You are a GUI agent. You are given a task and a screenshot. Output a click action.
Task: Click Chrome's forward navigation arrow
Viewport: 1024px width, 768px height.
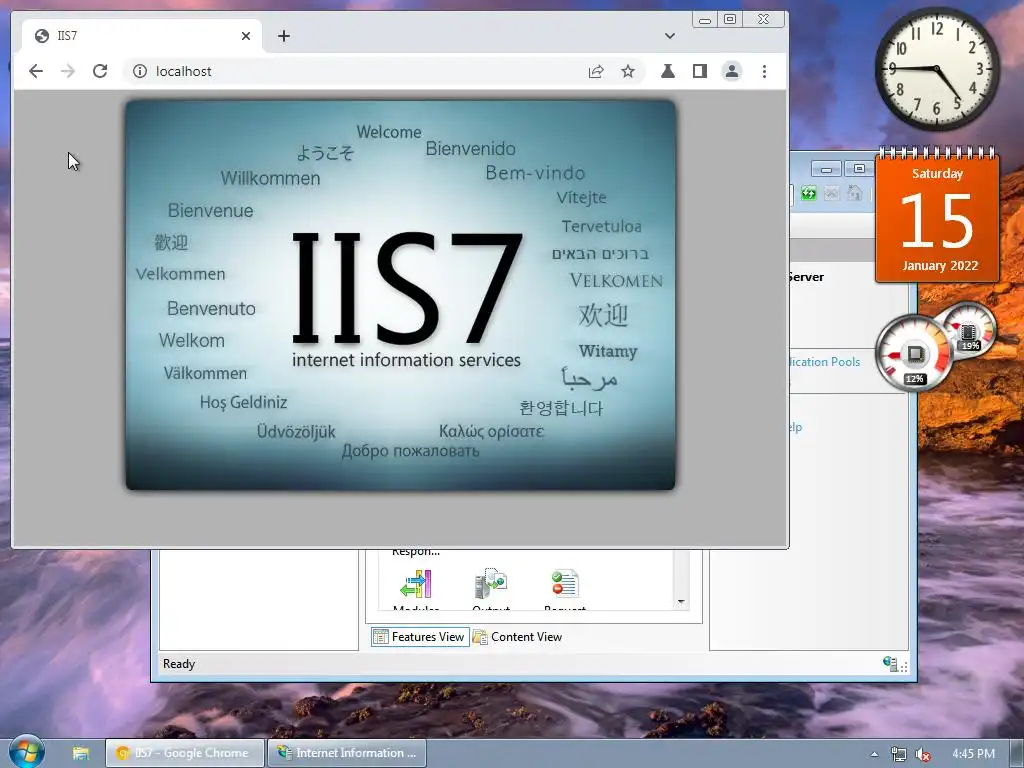[x=67, y=71]
